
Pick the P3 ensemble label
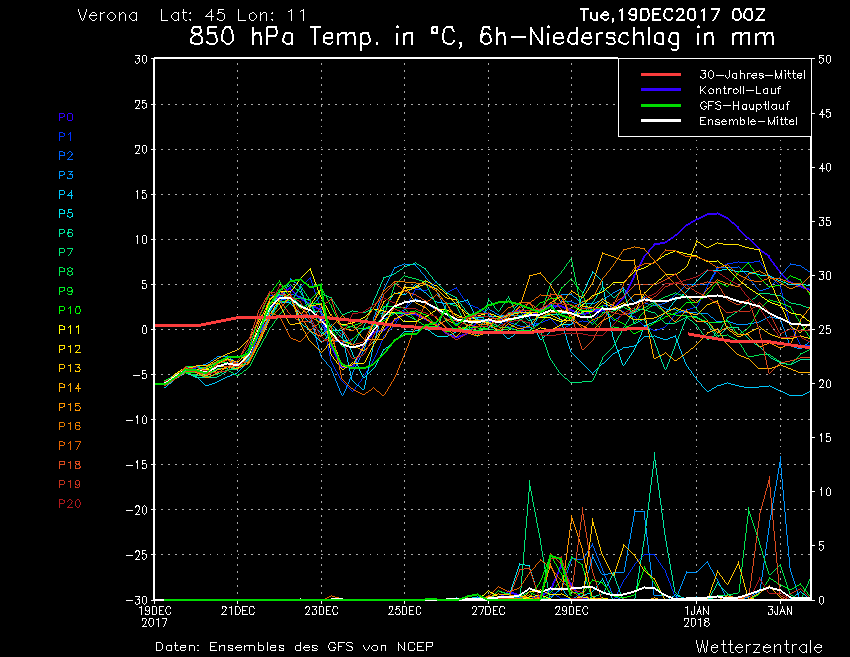tap(66, 175)
